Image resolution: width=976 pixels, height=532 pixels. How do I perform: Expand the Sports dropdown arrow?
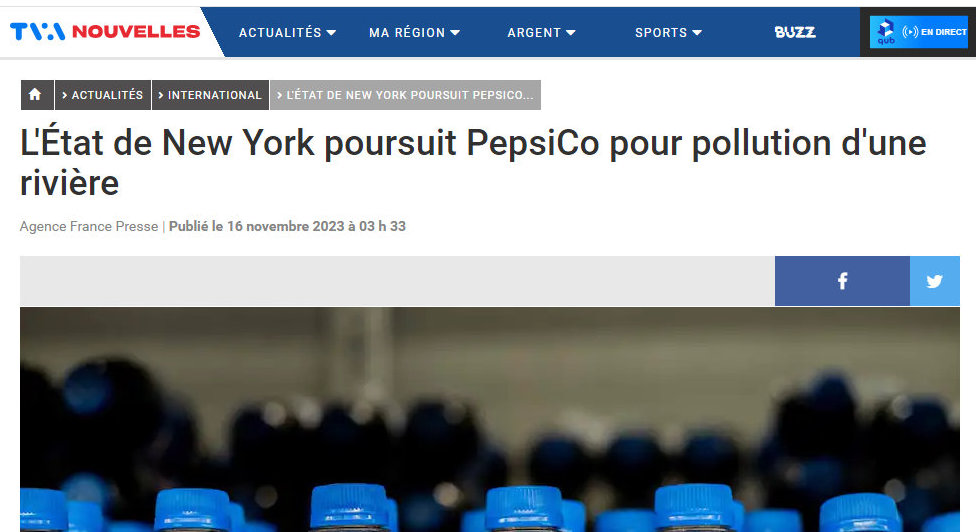tap(697, 32)
